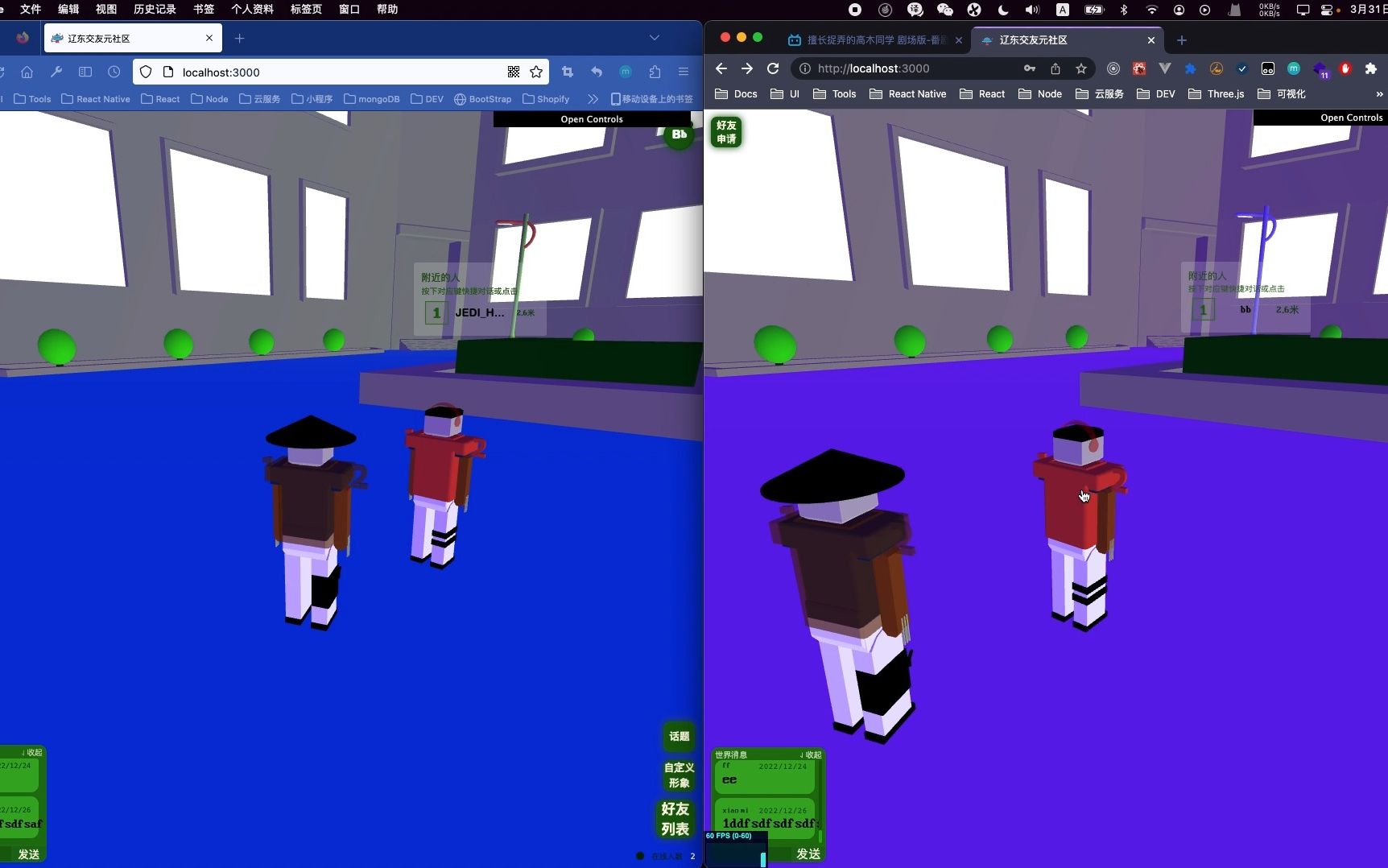
Task: Open extensions puzzle icon in left browser
Action: click(655, 72)
